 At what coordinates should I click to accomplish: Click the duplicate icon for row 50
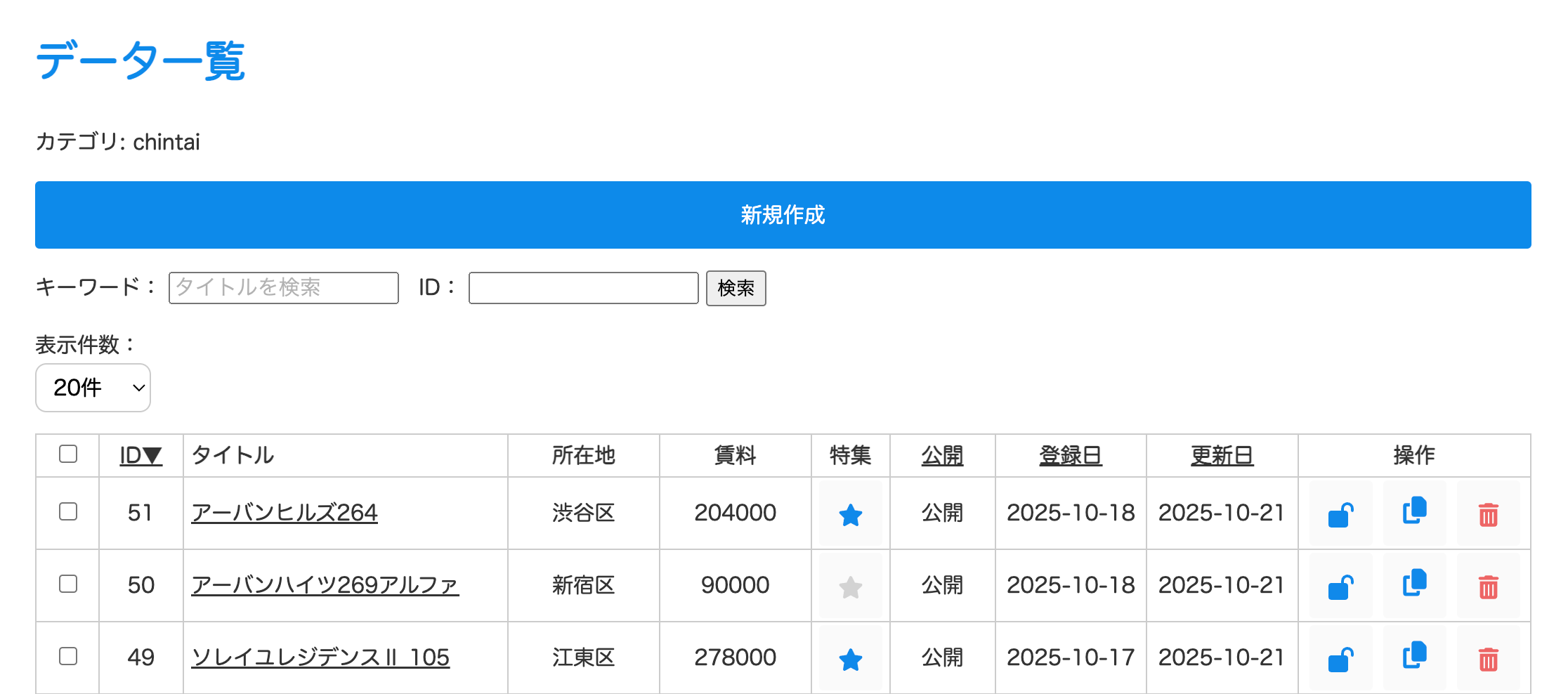click(1414, 584)
